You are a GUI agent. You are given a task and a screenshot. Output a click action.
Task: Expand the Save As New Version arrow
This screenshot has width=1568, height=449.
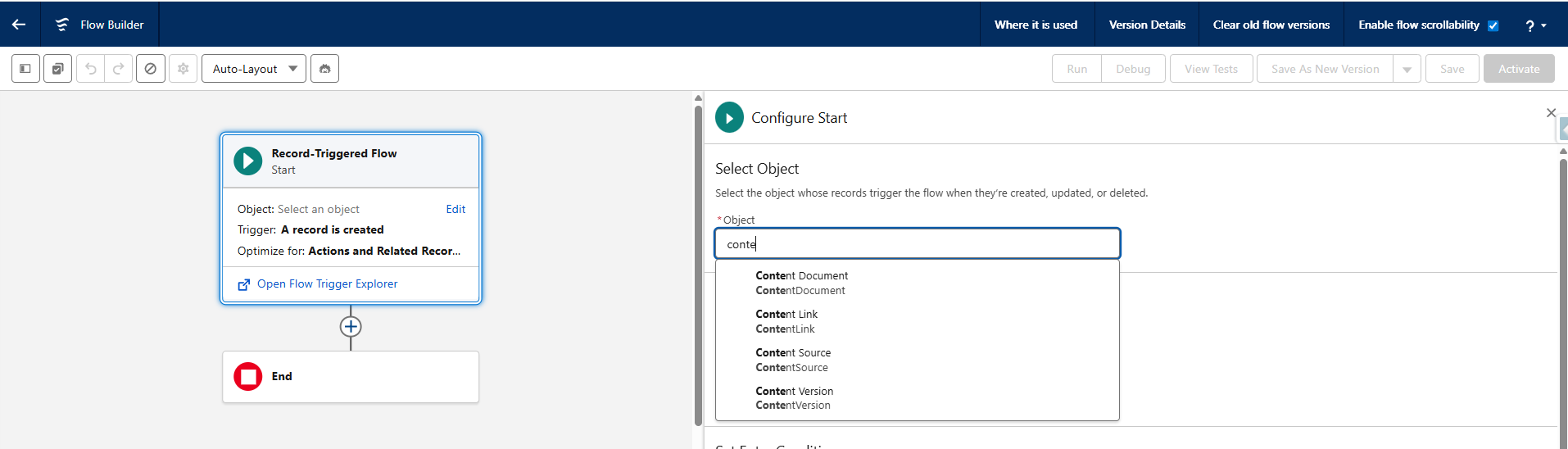click(1407, 70)
